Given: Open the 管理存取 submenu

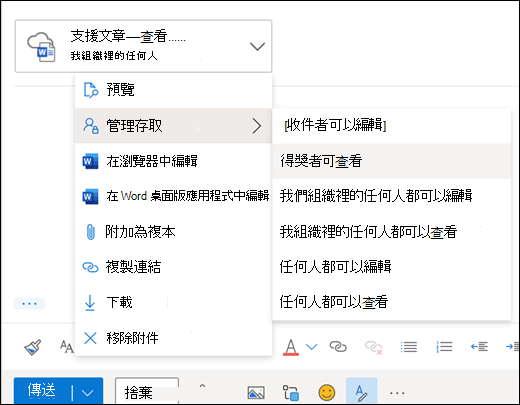Looking at the screenshot, I should point(174,126).
